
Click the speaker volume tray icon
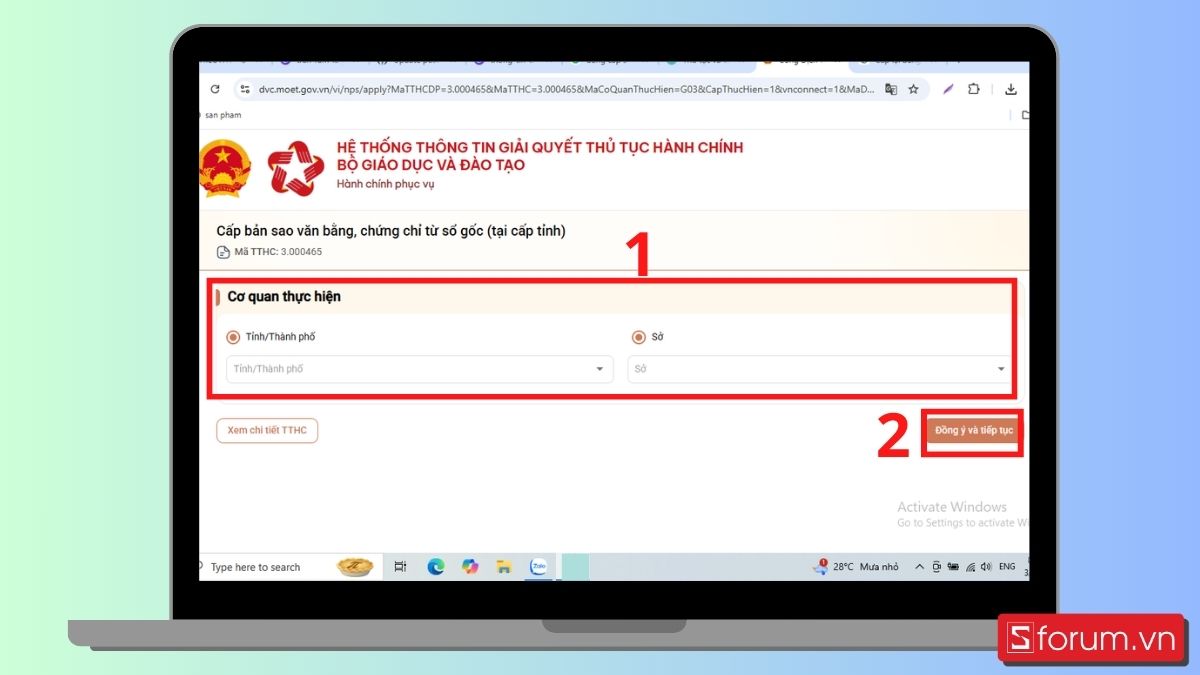[x=986, y=567]
